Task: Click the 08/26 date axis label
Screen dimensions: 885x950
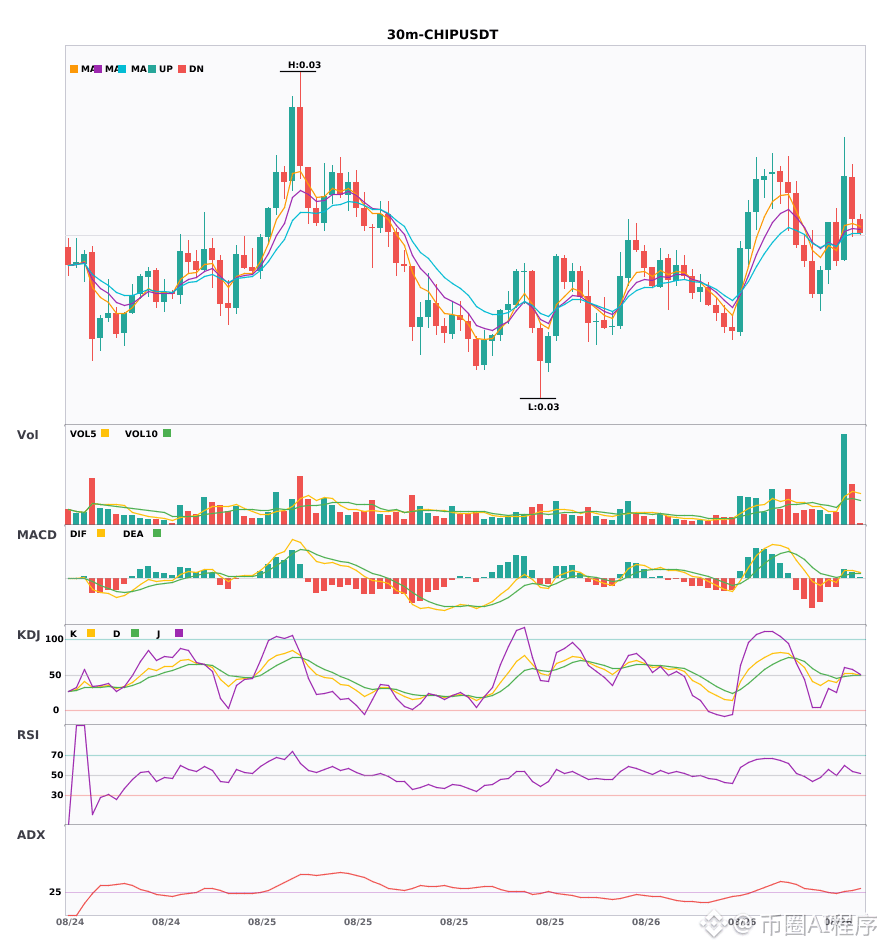Action: [x=646, y=922]
